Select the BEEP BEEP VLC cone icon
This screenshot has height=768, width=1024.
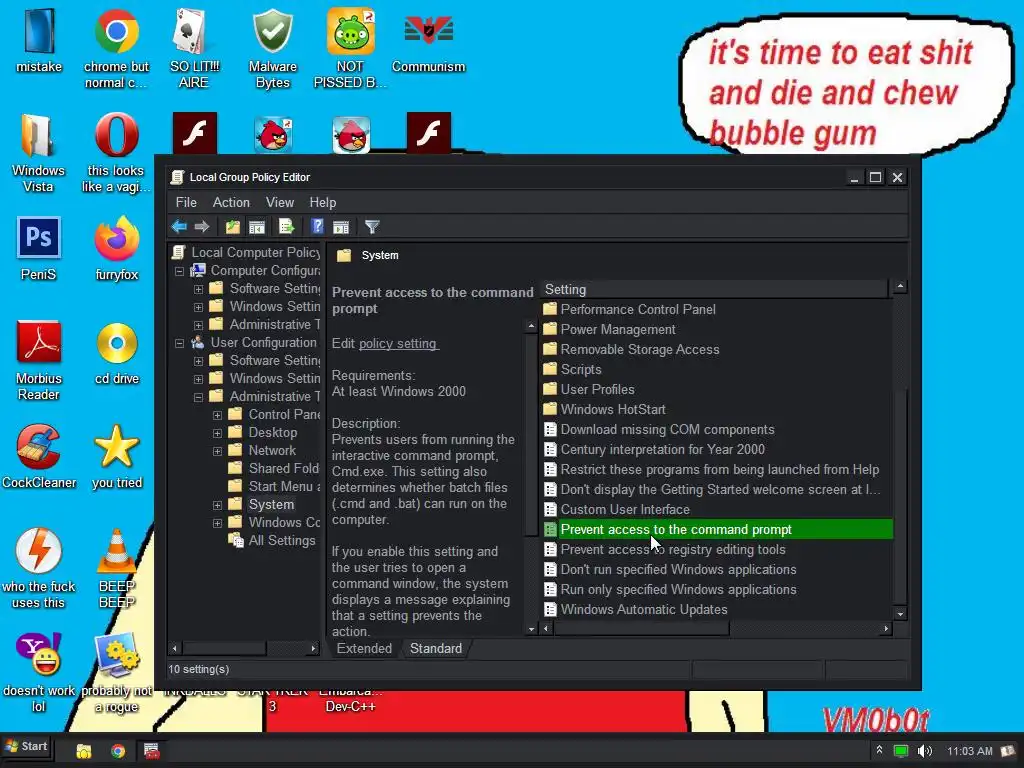(x=117, y=568)
